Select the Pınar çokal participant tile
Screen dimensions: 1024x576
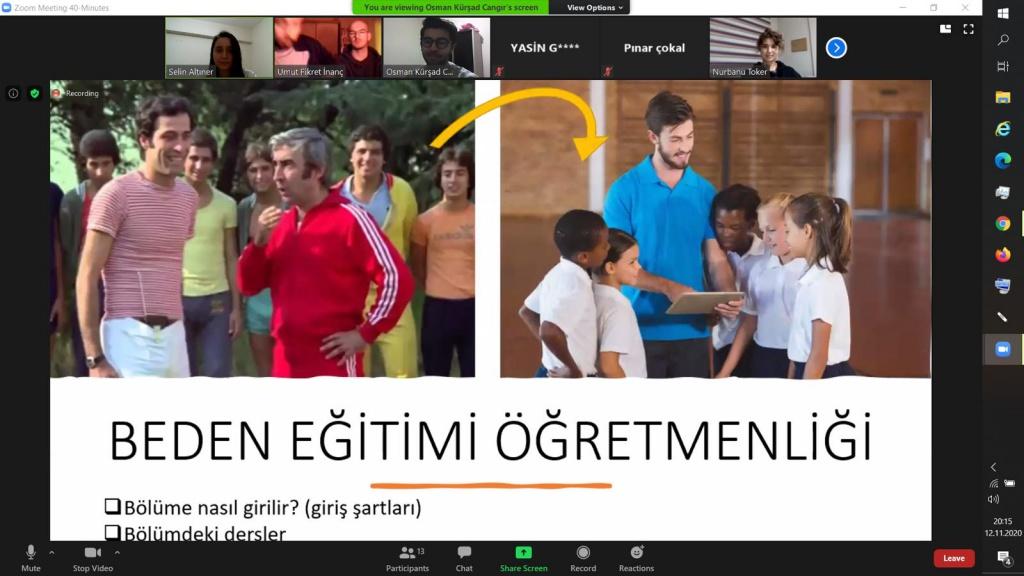[x=654, y=48]
